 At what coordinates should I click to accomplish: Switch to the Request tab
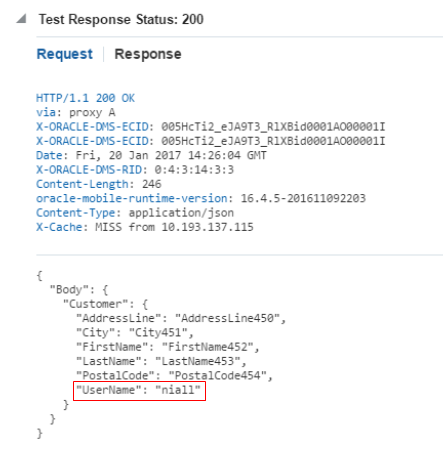click(x=65, y=54)
